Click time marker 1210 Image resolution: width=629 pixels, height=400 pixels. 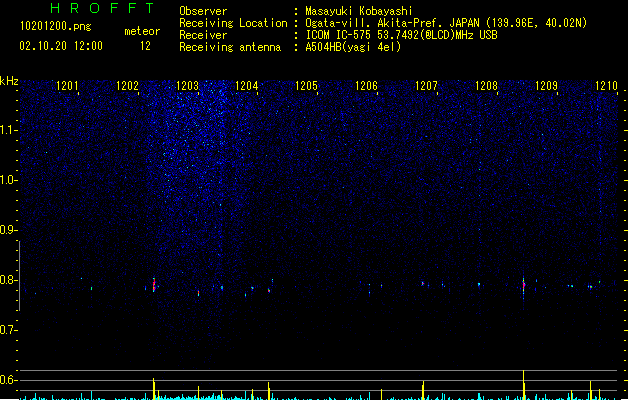(x=606, y=86)
